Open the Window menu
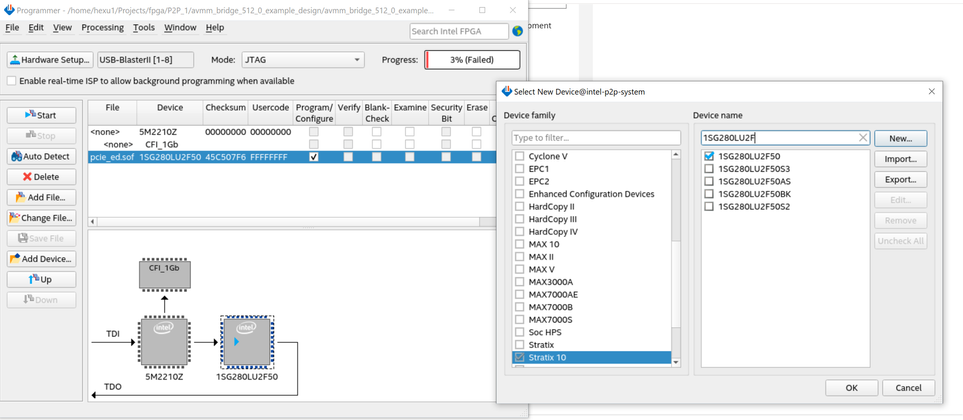The image size is (963, 420). click(181, 28)
